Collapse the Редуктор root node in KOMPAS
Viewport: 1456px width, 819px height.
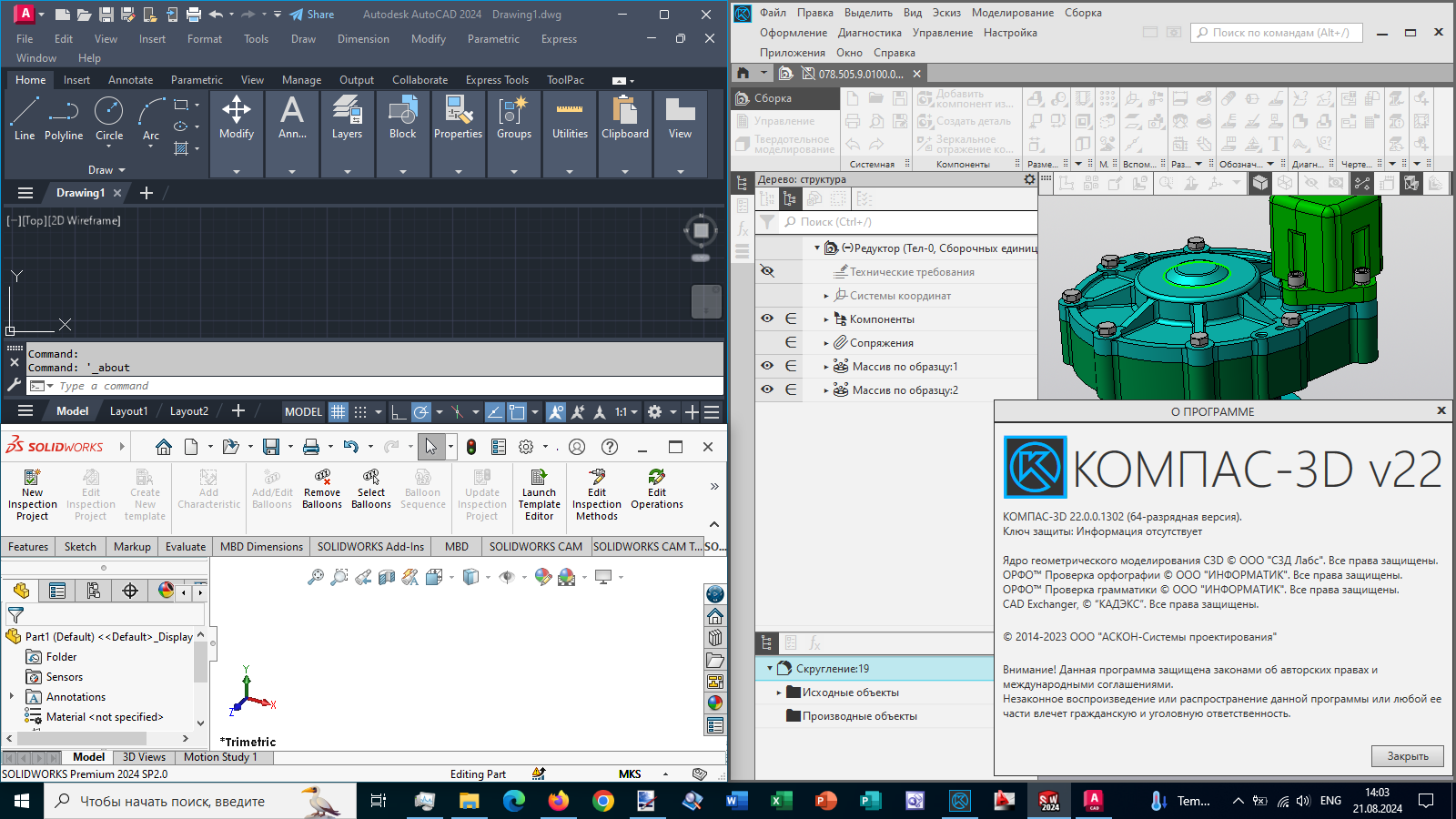pos(816,248)
